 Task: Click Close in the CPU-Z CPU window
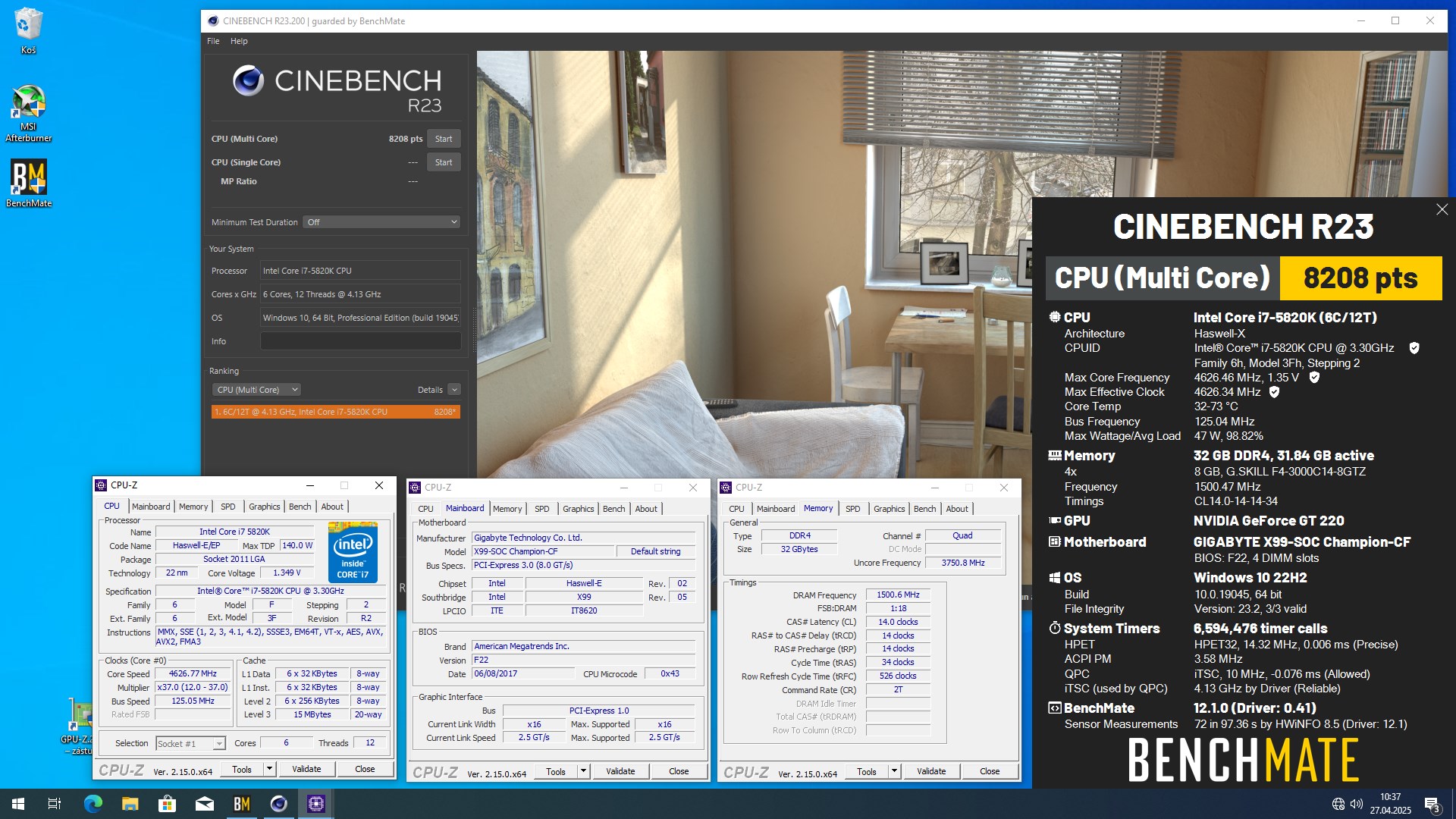coord(365,769)
